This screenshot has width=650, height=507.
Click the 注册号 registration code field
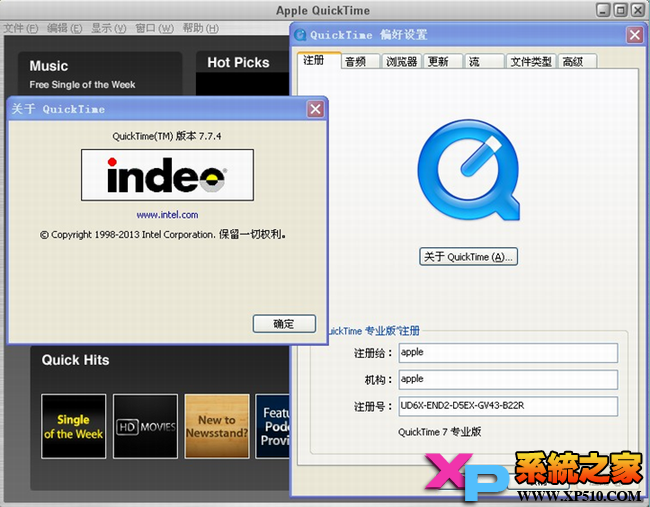tap(508, 406)
